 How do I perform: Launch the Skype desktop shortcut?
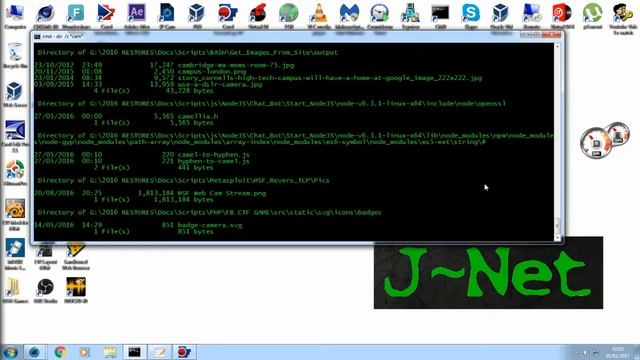click(471, 16)
